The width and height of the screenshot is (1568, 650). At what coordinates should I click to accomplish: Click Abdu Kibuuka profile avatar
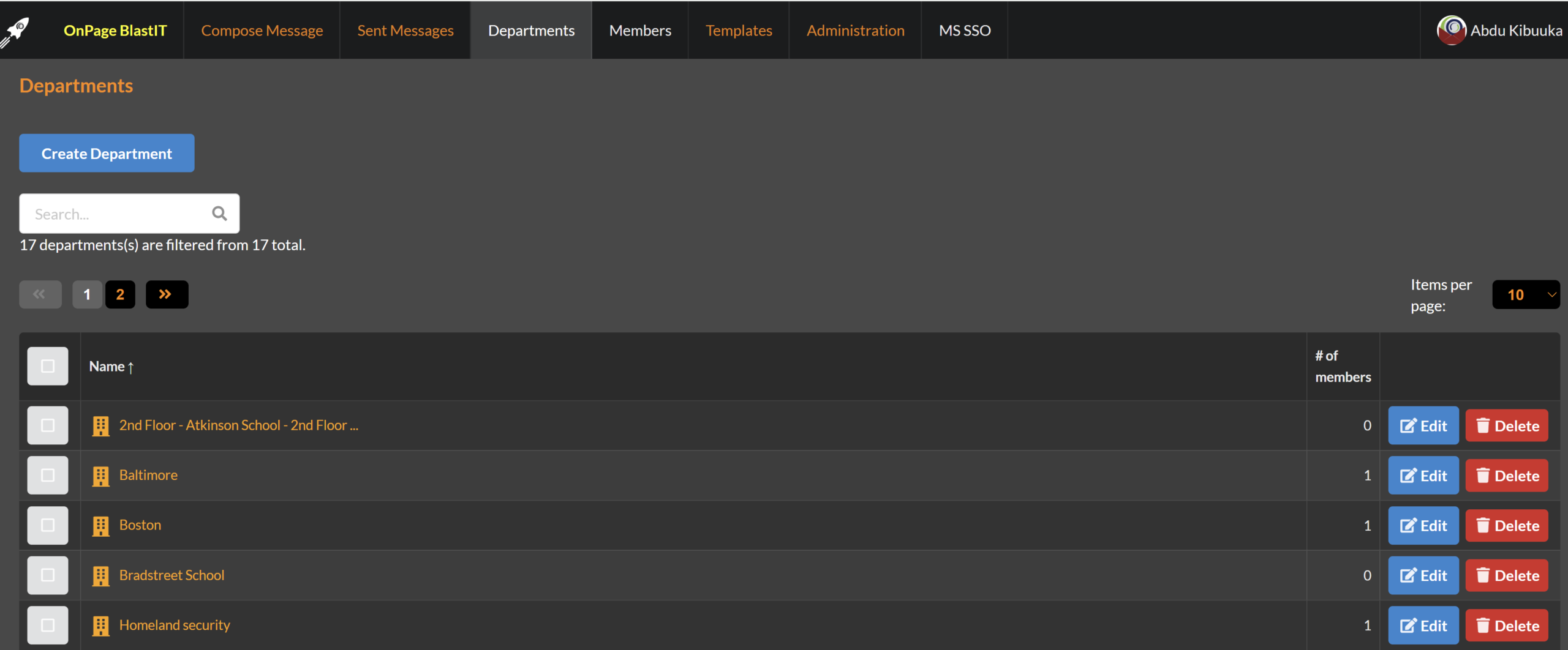(1451, 31)
